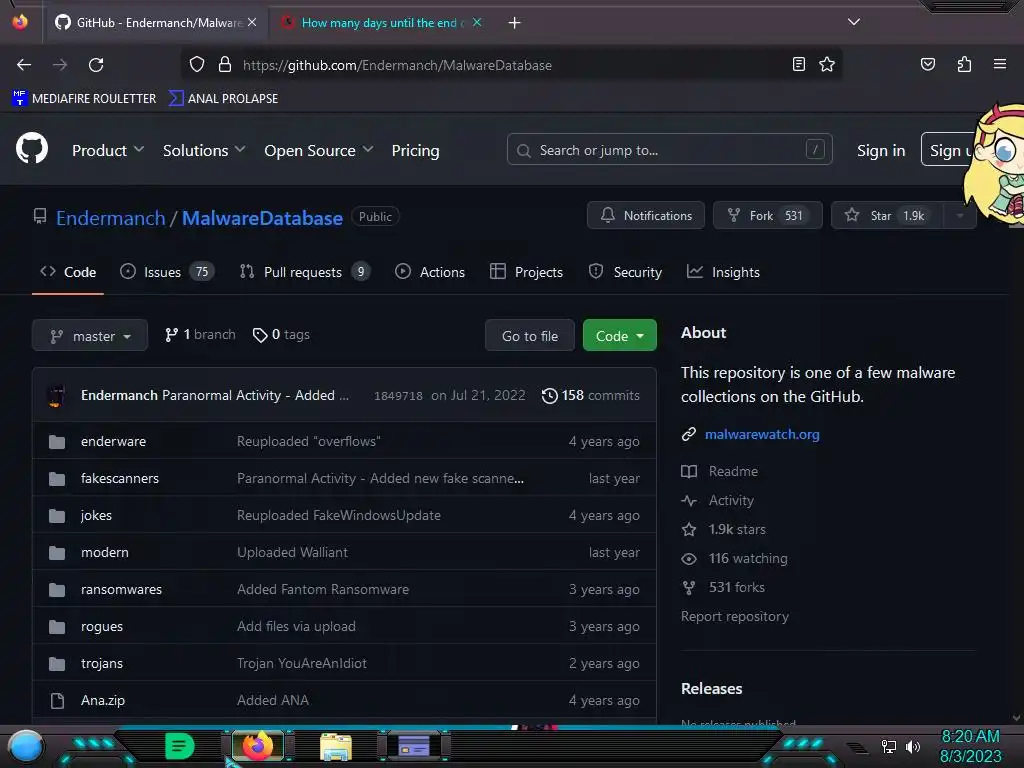
Task: Star the repository
Action: 888,216
